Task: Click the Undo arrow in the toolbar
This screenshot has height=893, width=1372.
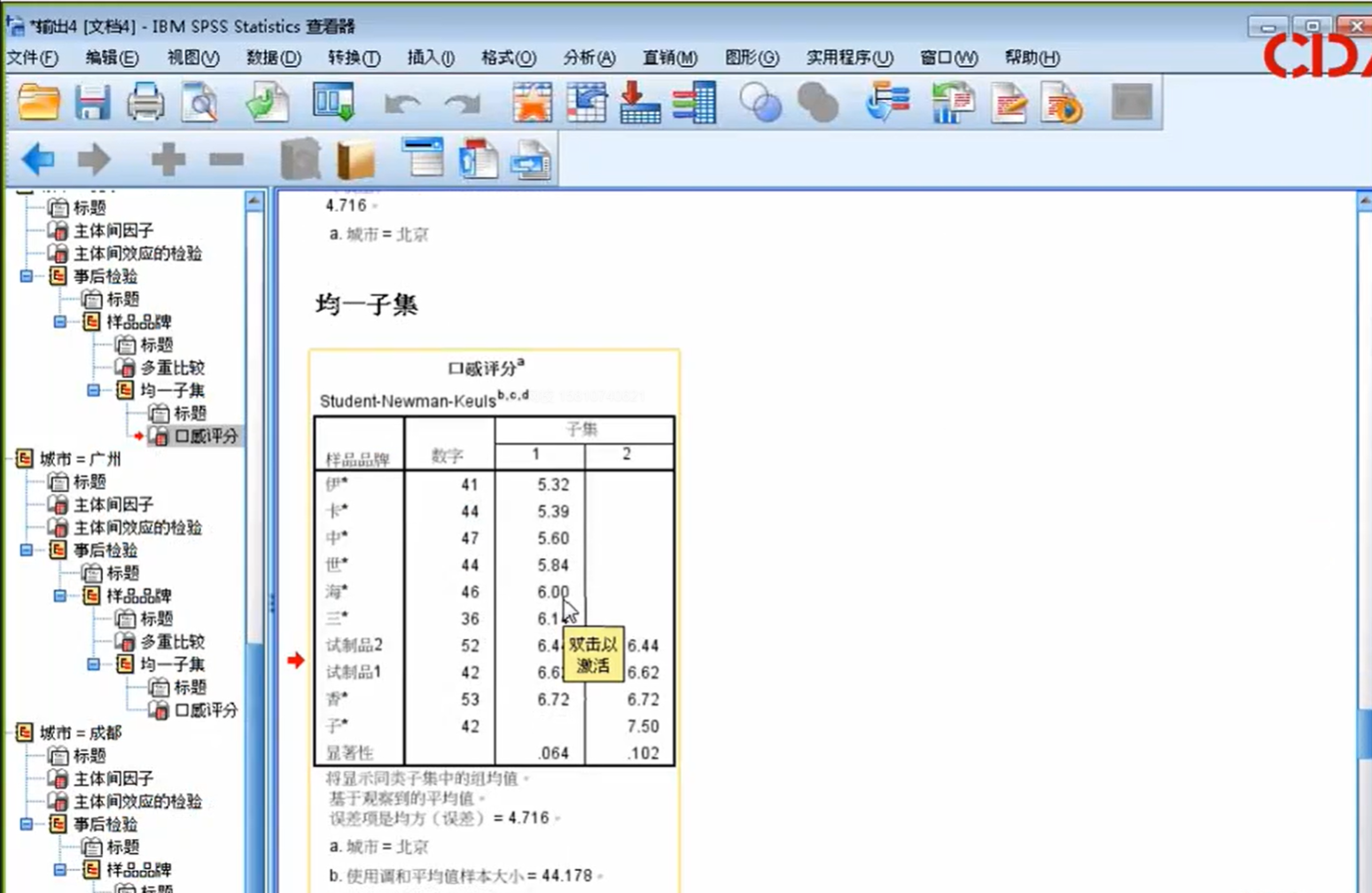Action: pos(401,105)
